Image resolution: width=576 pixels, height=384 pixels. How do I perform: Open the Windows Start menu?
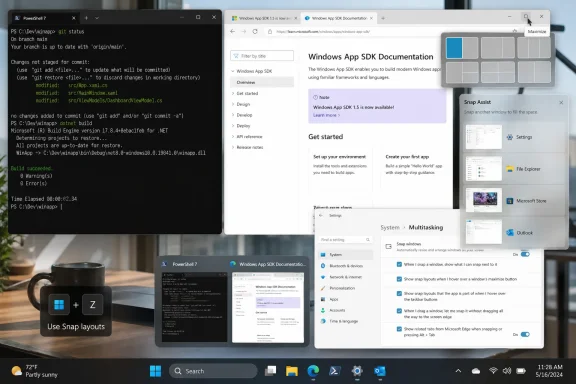pos(155,371)
